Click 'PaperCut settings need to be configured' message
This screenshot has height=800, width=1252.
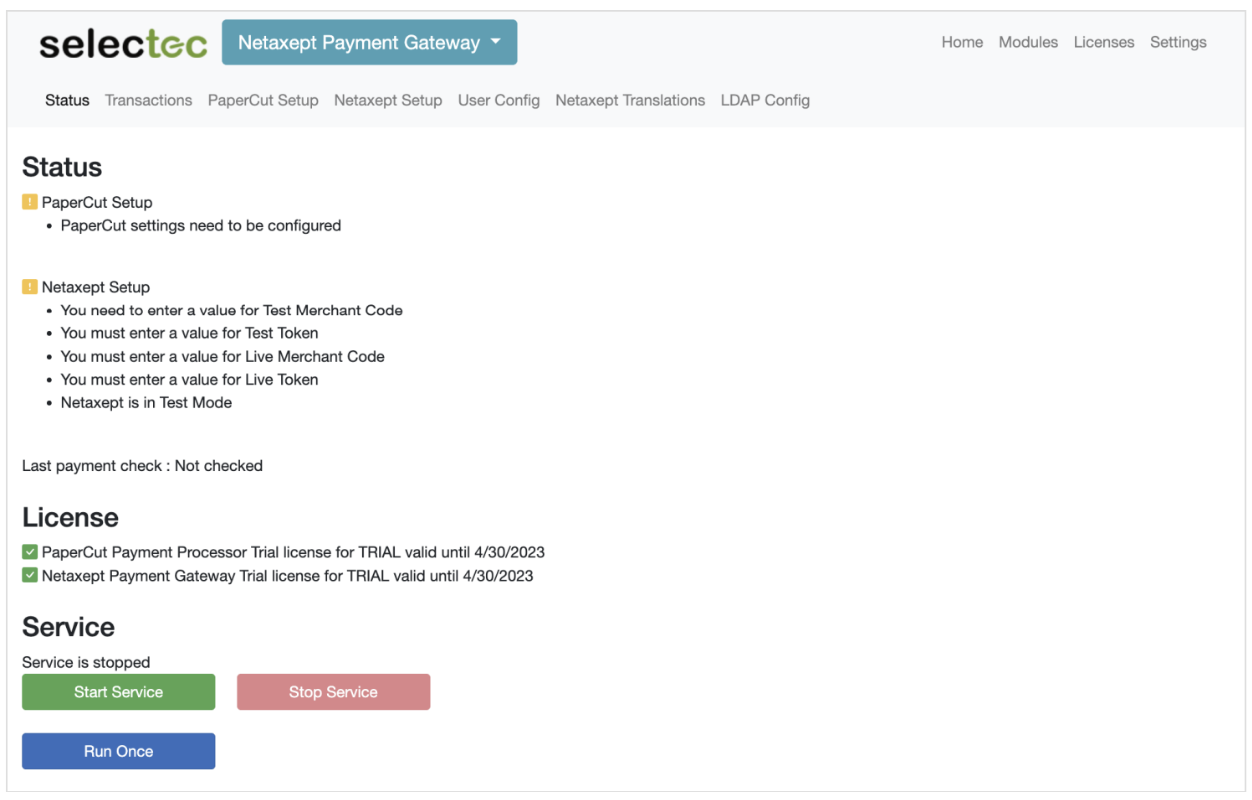tap(201, 226)
